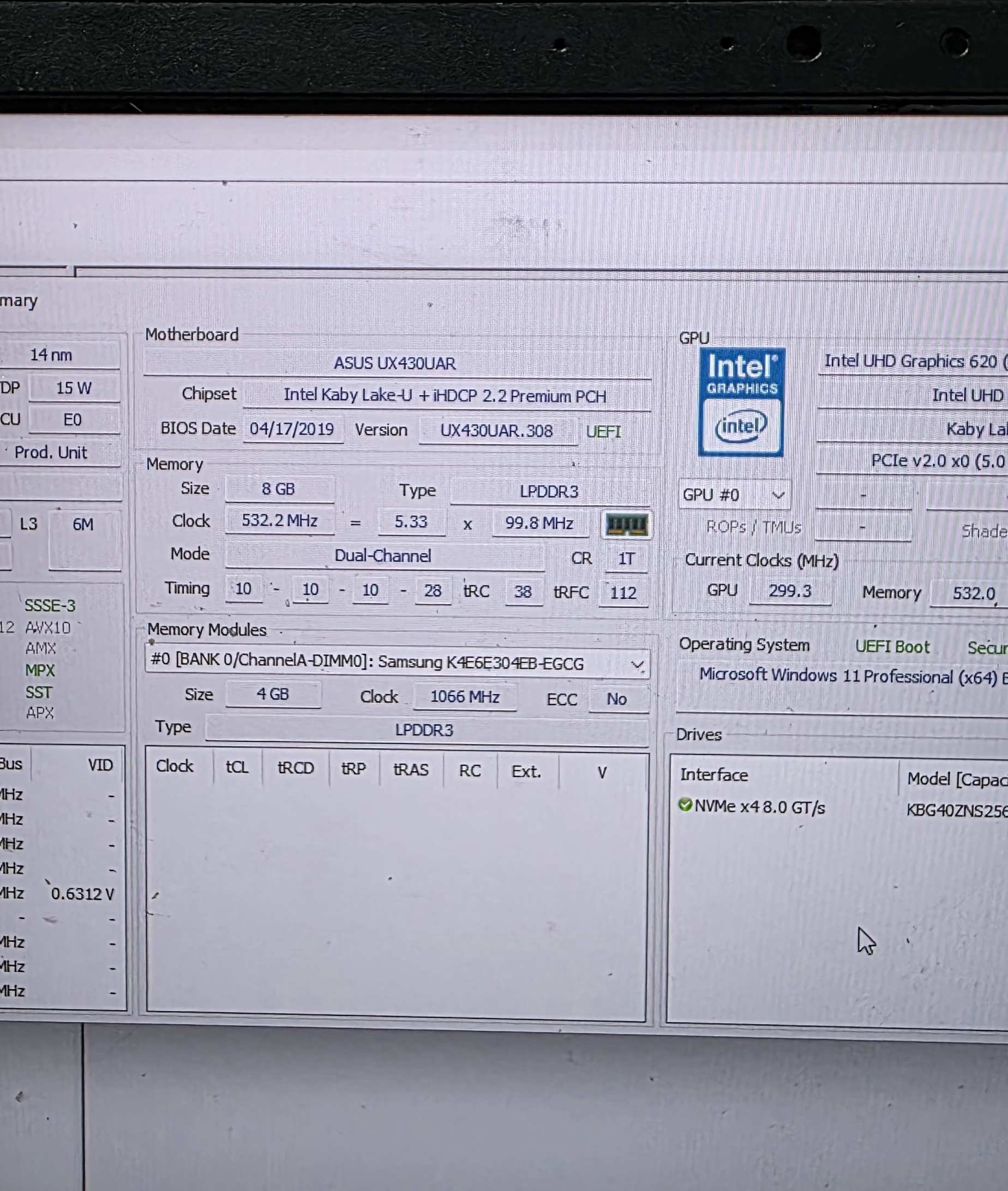This screenshot has width=1008, height=1191.
Task: Select the motherboard name ASUS UX430UAR
Action: pyautogui.click(x=395, y=363)
